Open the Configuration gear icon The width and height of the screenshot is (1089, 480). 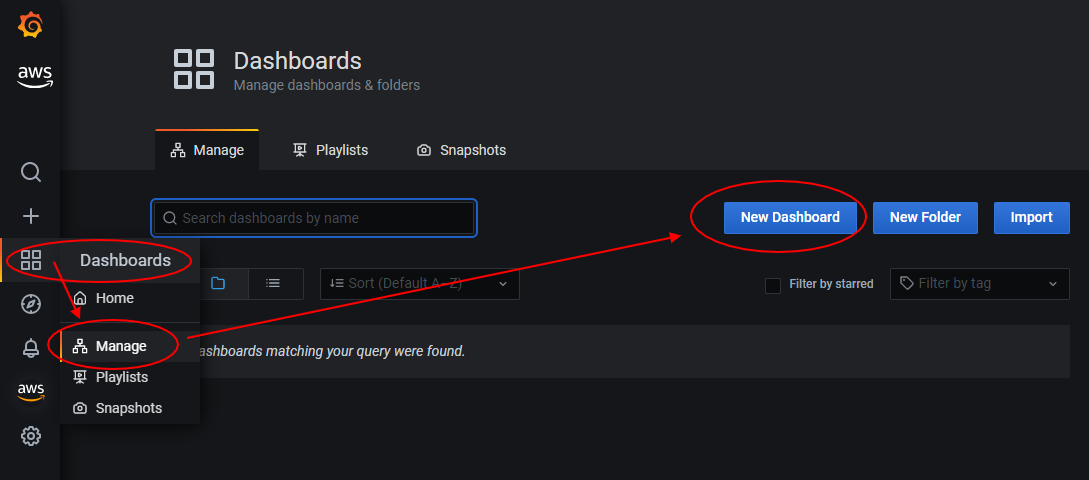pos(31,436)
